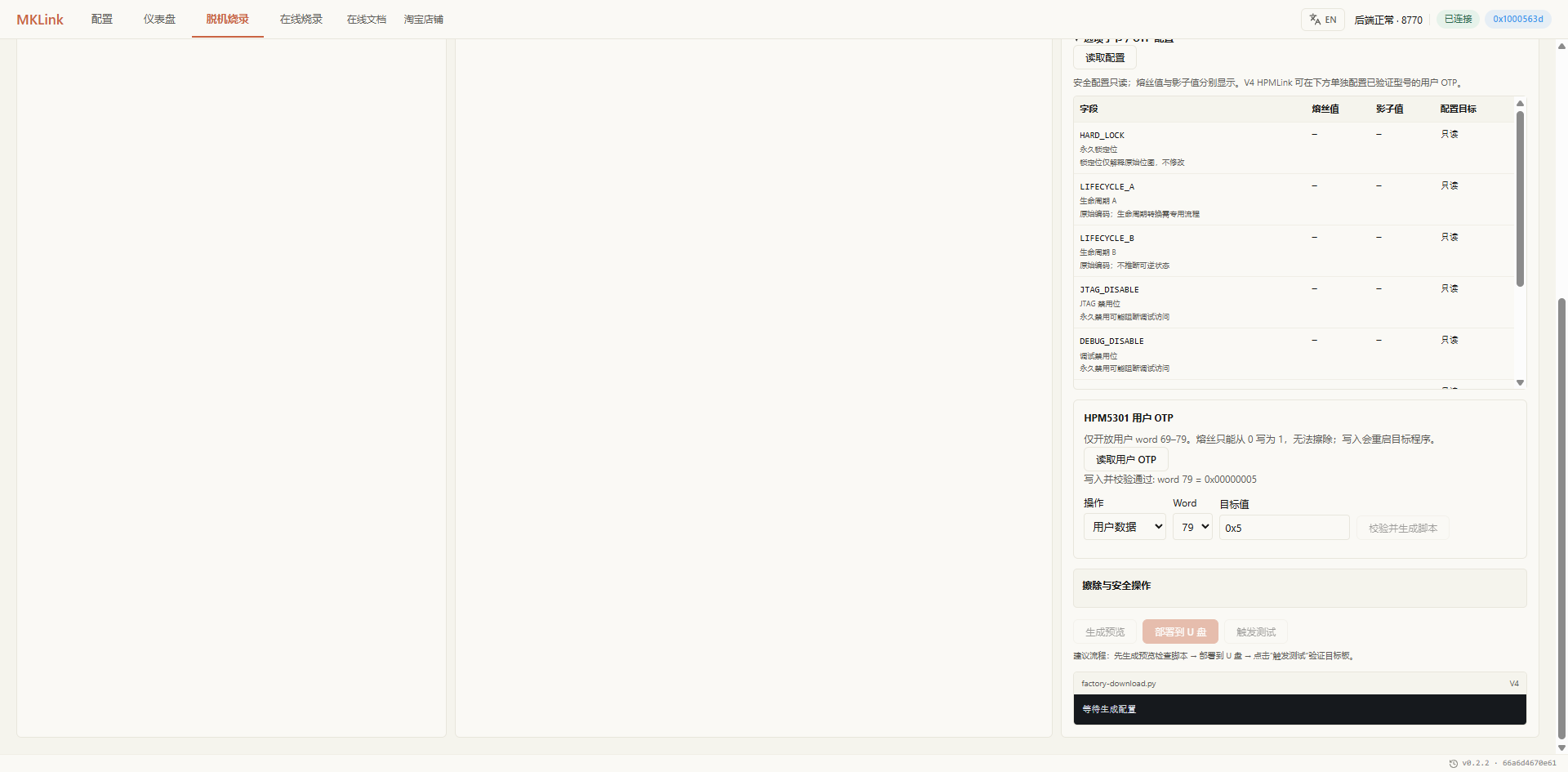Expand the 擦除与安全操作 section
This screenshot has height=772, width=1568.
click(1299, 587)
